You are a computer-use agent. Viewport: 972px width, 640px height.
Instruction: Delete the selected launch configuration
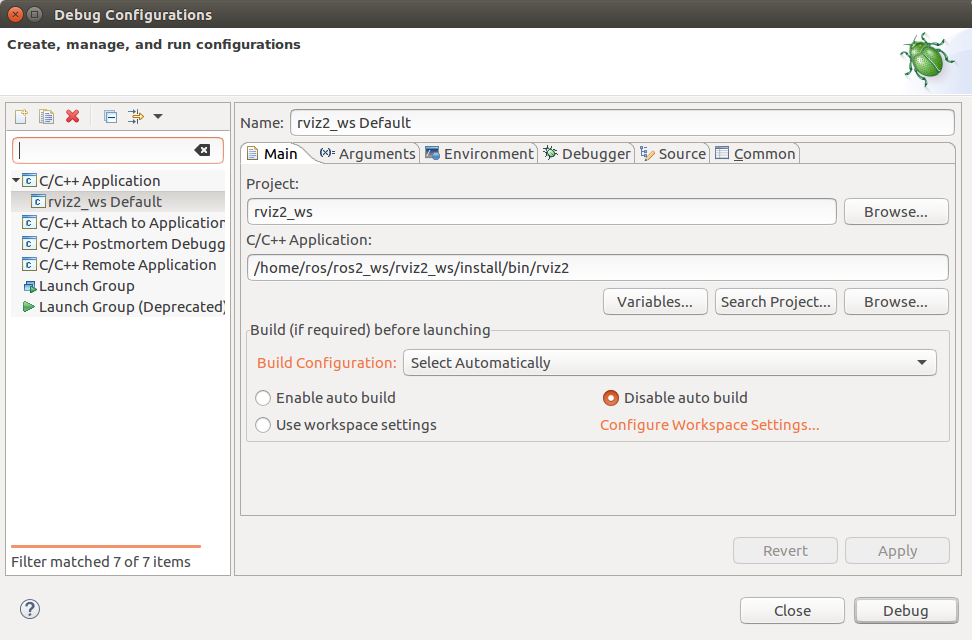pyautogui.click(x=72, y=117)
